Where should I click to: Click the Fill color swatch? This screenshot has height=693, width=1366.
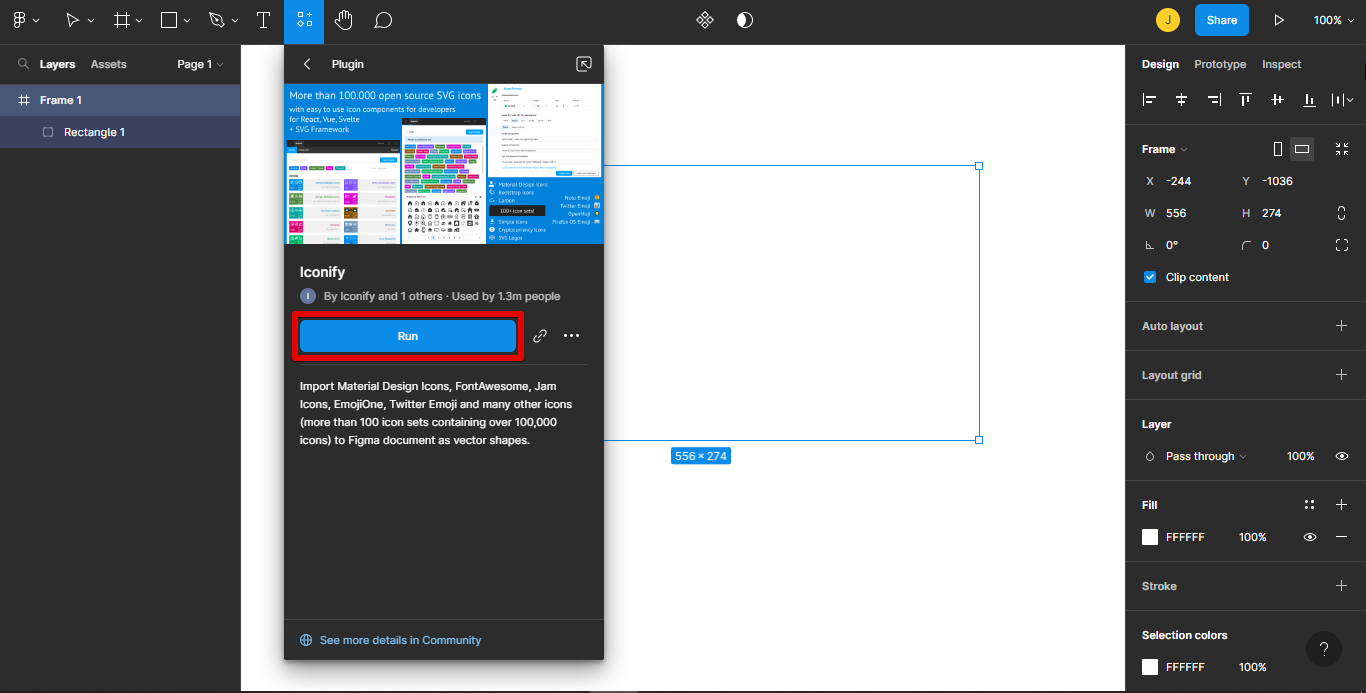[x=1150, y=537]
